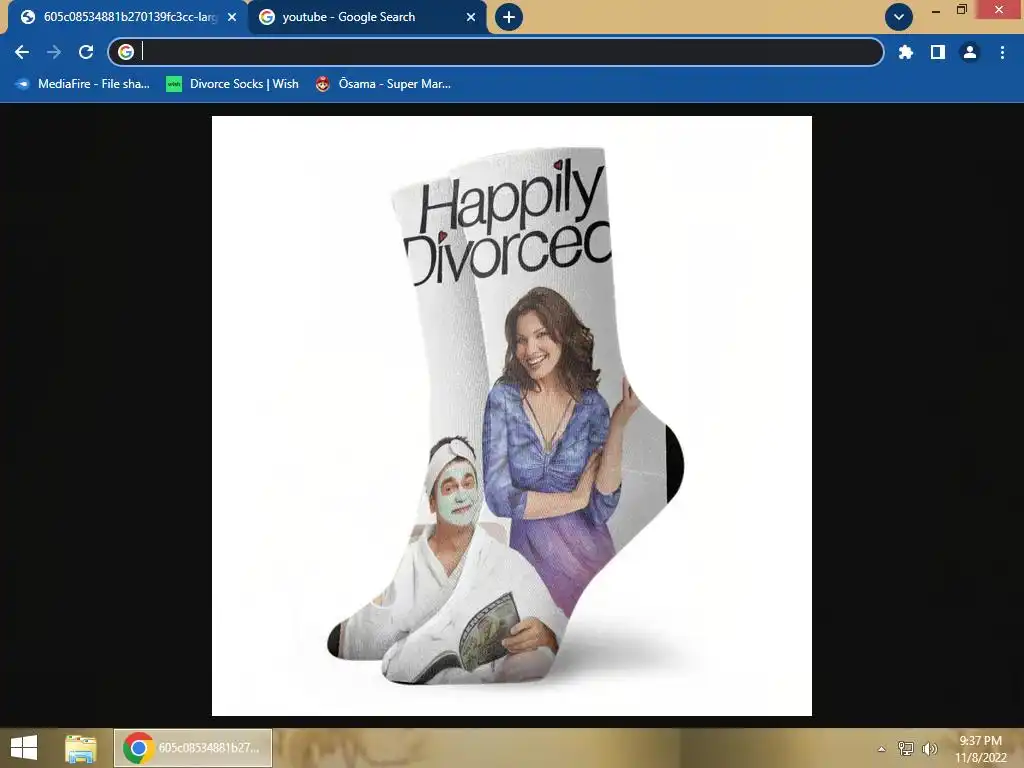
Task: Open network status tray icon
Action: [906, 749]
